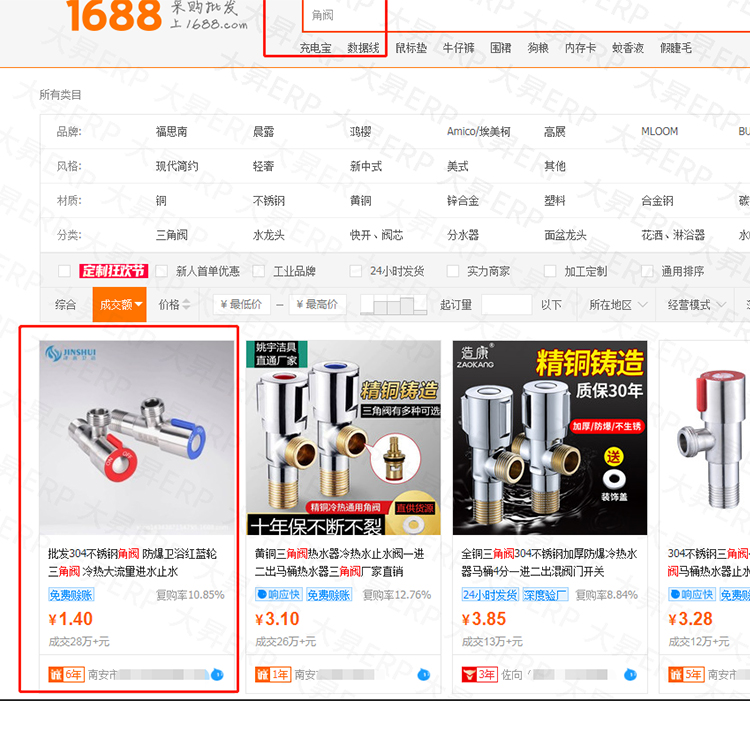Open the 经营模式 dropdown
This screenshot has width=750, height=750.
696,305
